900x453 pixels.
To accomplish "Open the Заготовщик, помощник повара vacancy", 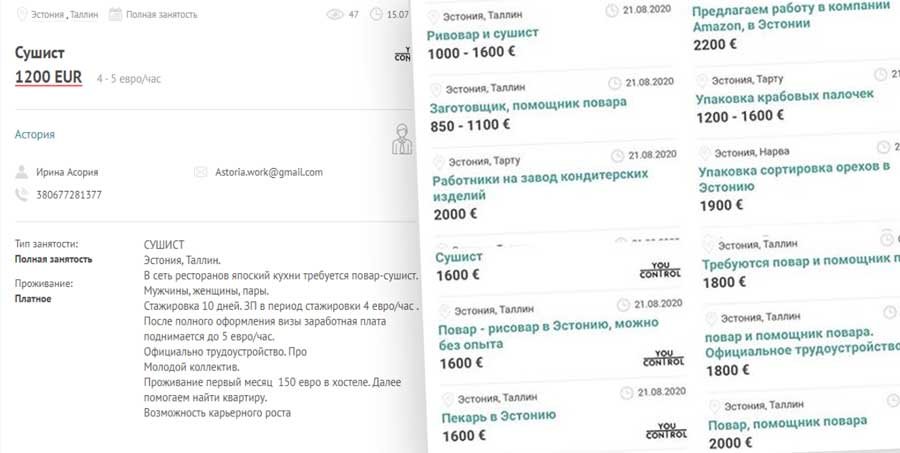I will tap(528, 105).
